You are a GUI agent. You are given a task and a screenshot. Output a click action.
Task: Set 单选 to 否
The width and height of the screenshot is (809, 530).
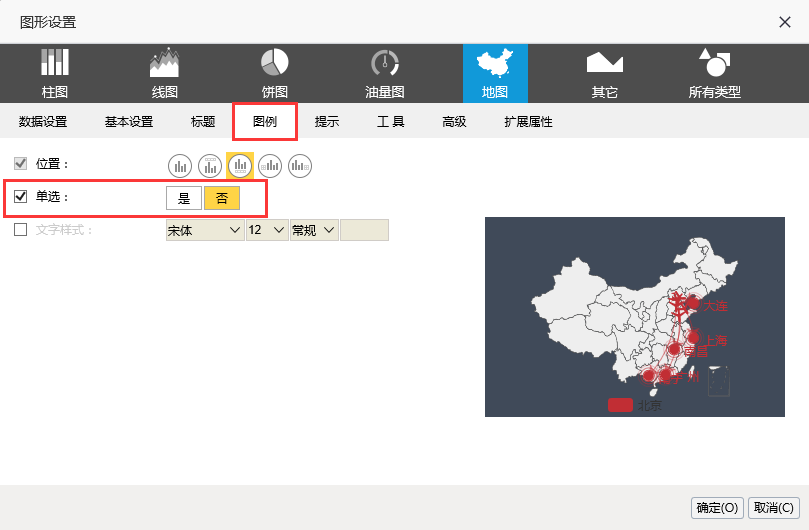222,198
